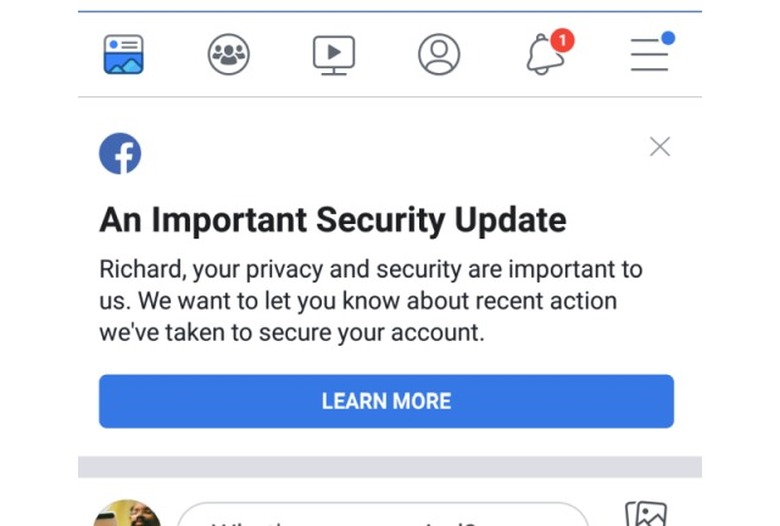Click the Facebook logo in security card
Image resolution: width=780 pixels, height=526 pixels.
(x=120, y=153)
